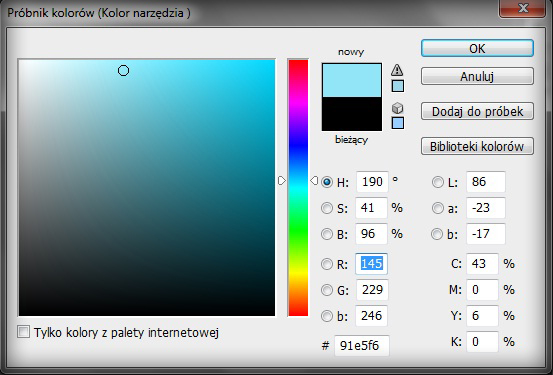Confirm the color with OK

pos(477,48)
